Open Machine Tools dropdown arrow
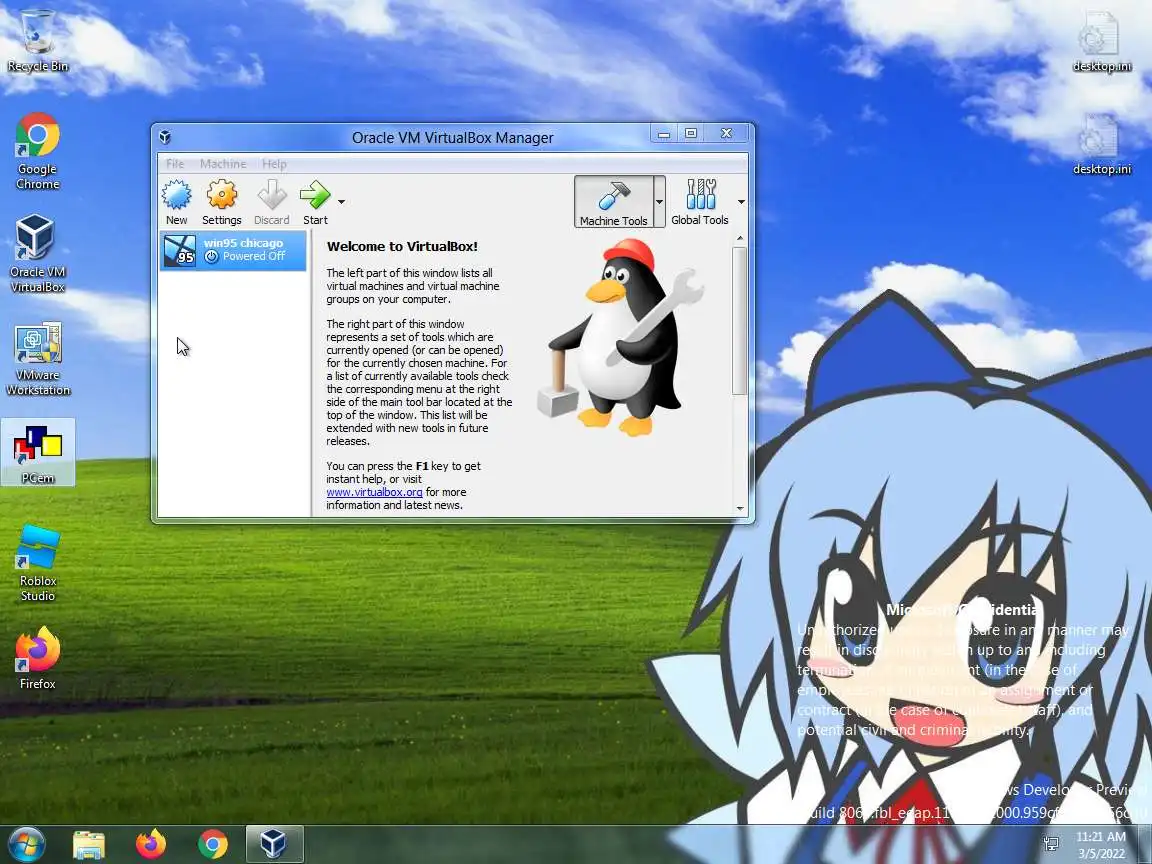 pos(659,202)
